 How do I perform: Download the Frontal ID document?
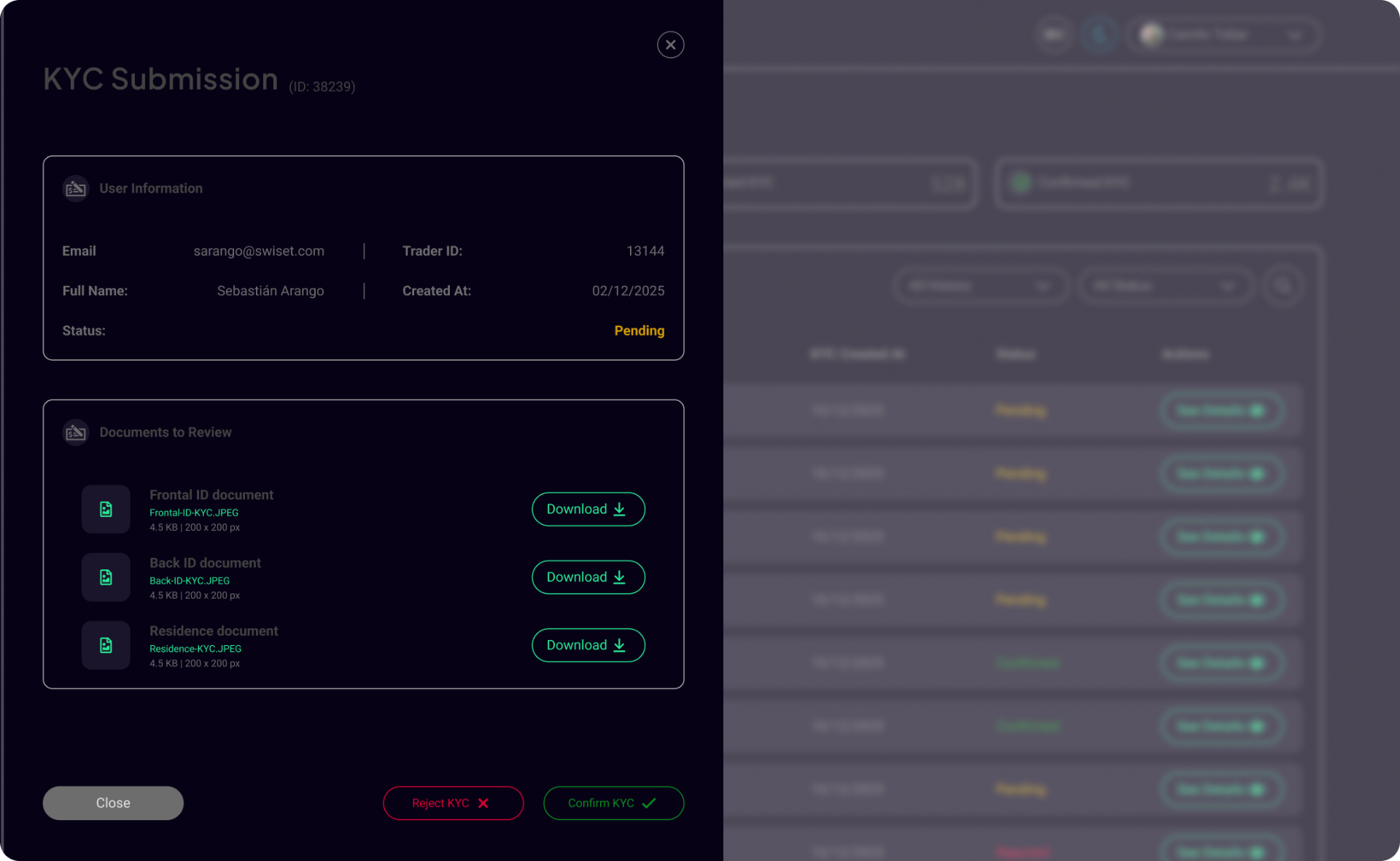pyautogui.click(x=588, y=509)
